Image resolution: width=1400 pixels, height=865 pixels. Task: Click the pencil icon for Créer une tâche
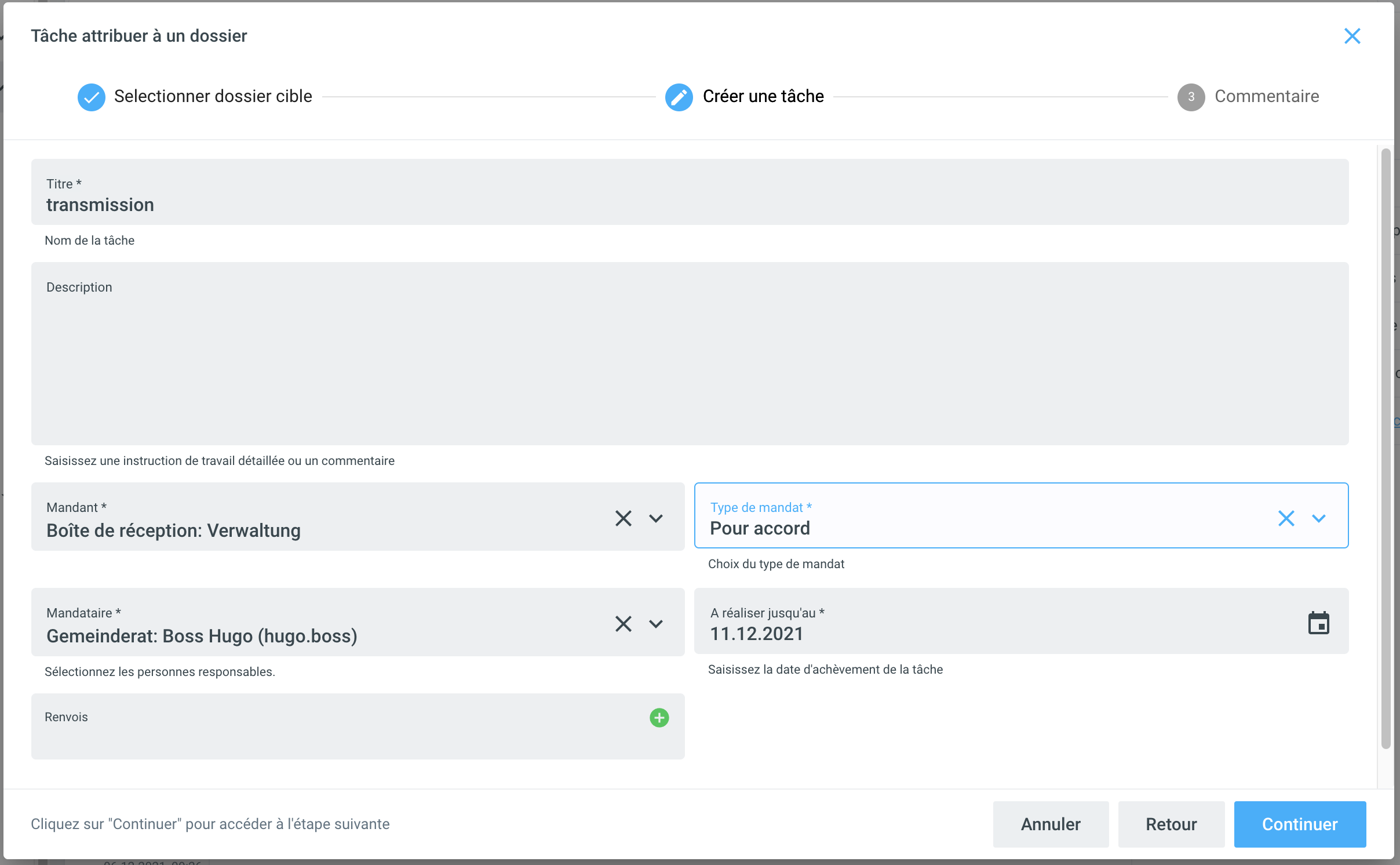point(679,97)
